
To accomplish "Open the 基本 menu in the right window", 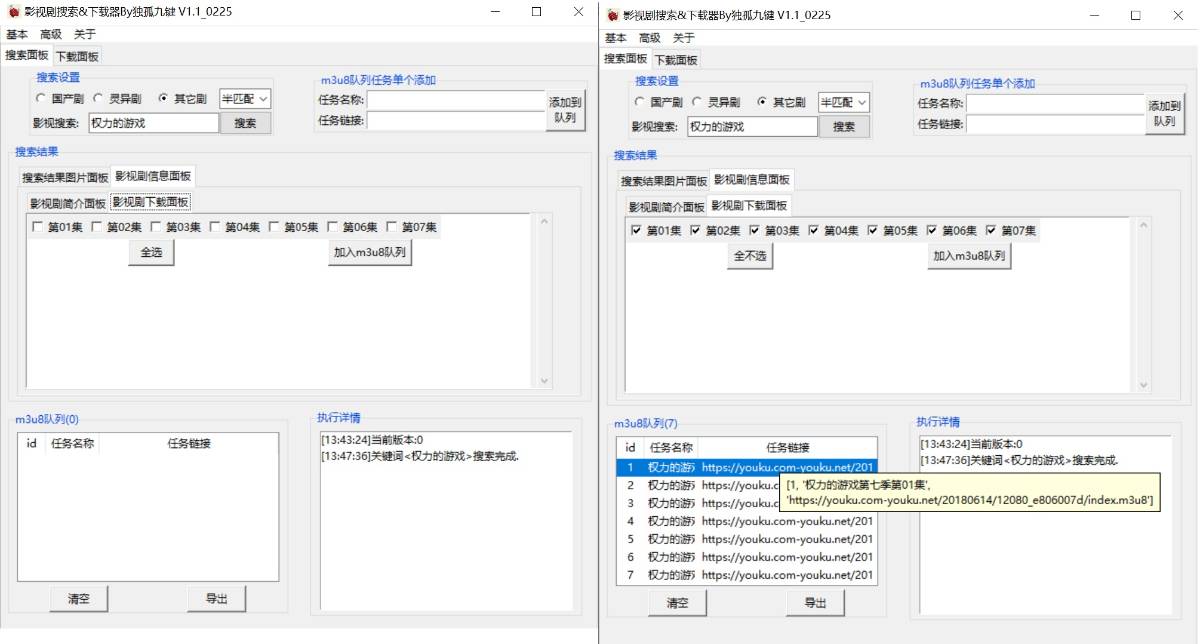I will (616, 38).
